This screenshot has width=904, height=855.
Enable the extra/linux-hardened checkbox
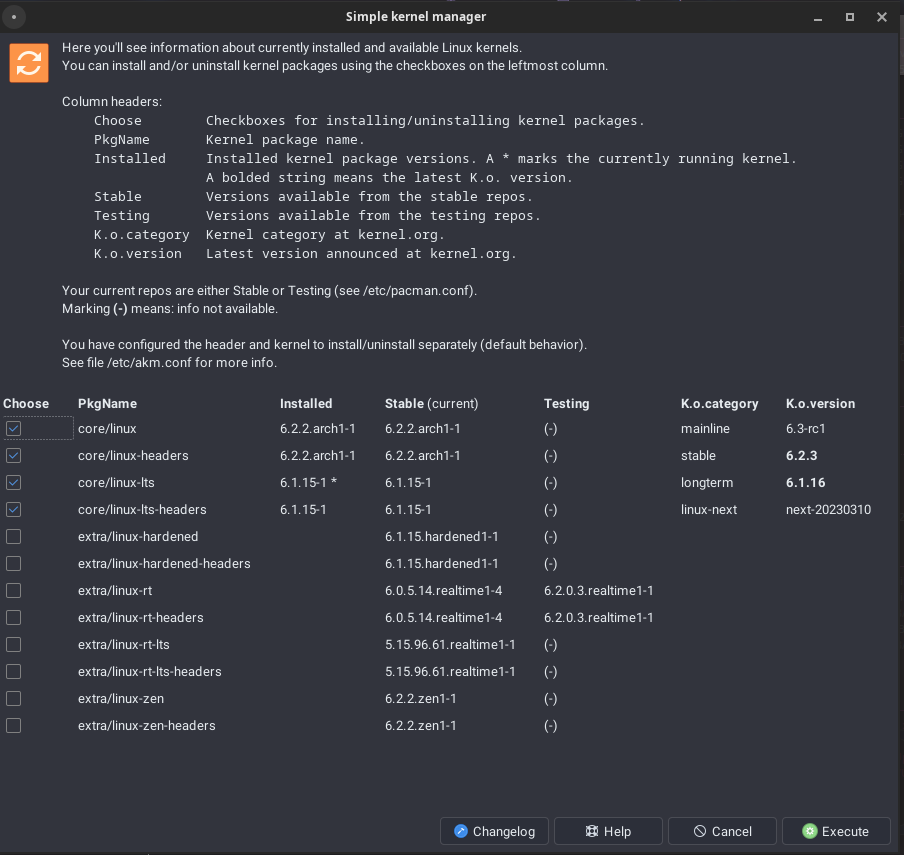13,536
